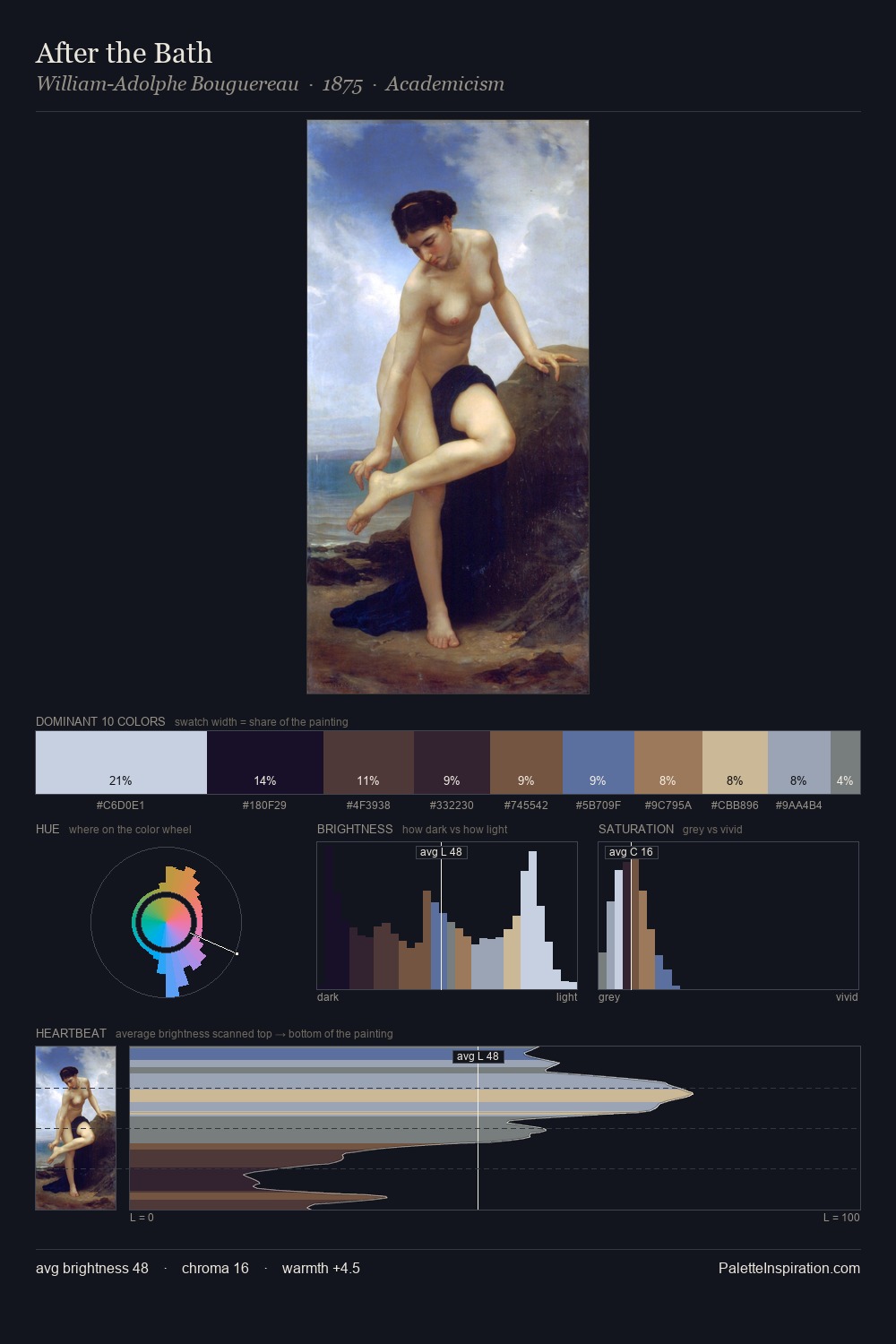The image size is (896, 1344).
Task: Click the hex code label #745542
Action: click(x=526, y=806)
